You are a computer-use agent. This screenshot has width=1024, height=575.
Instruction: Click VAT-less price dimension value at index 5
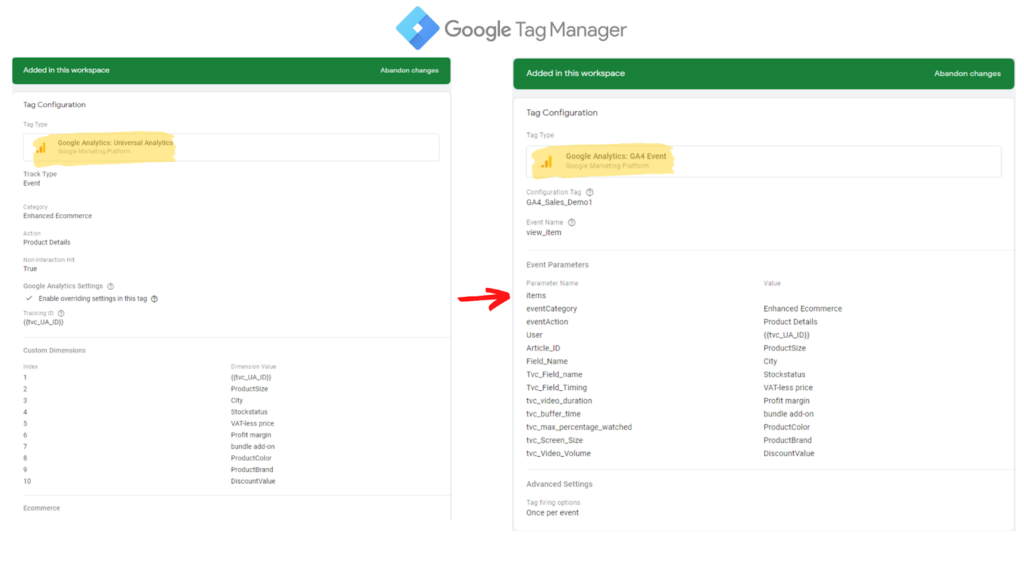252,423
